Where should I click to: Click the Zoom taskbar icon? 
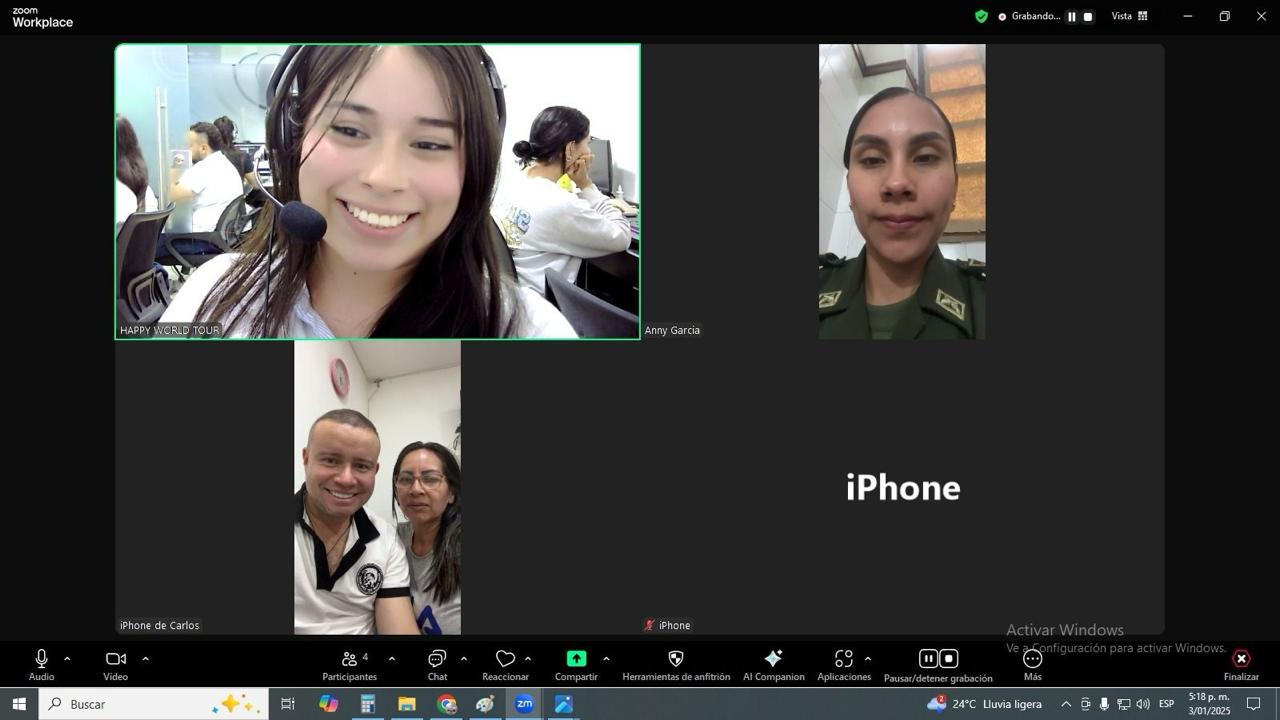524,704
